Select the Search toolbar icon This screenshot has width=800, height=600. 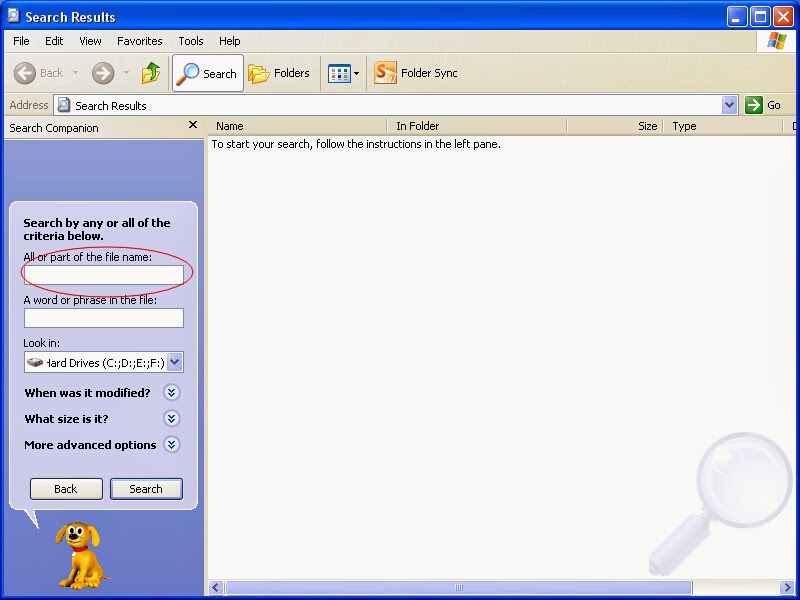coord(207,72)
